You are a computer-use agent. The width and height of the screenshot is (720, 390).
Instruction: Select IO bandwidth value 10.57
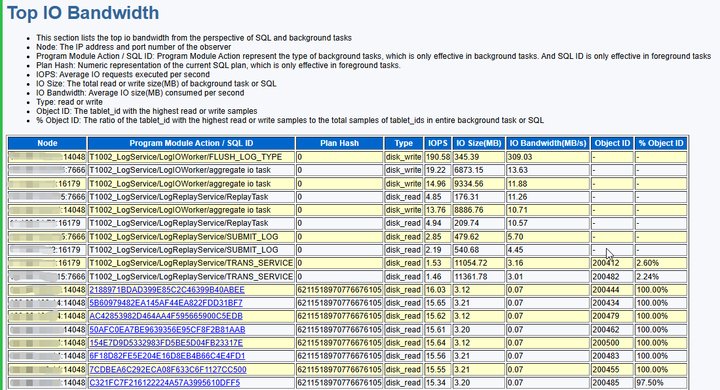518,223
